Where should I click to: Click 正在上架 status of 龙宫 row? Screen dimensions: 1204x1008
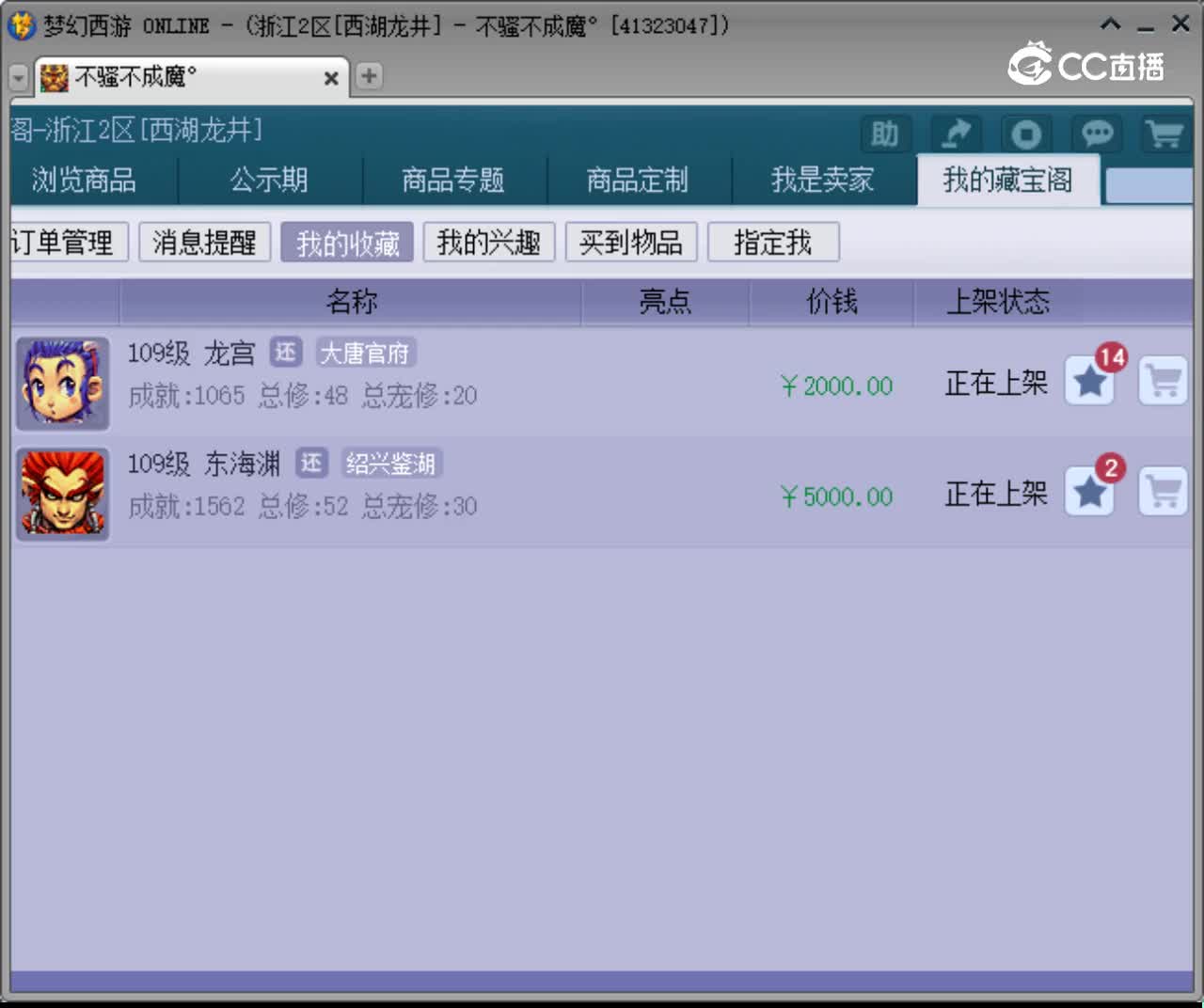(x=996, y=383)
